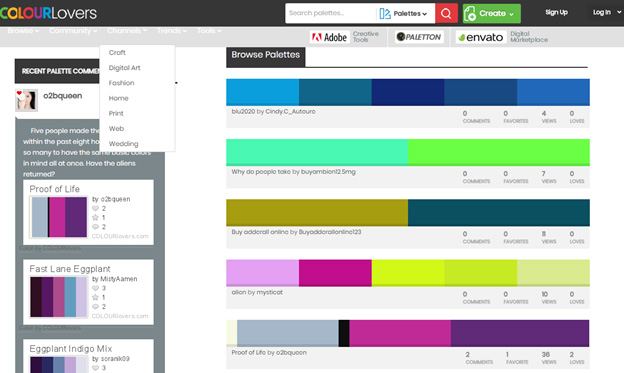The image size is (624, 373).
Task: Click the comments bubble icon in Fast Lane Eggplant card
Action: coord(95,306)
